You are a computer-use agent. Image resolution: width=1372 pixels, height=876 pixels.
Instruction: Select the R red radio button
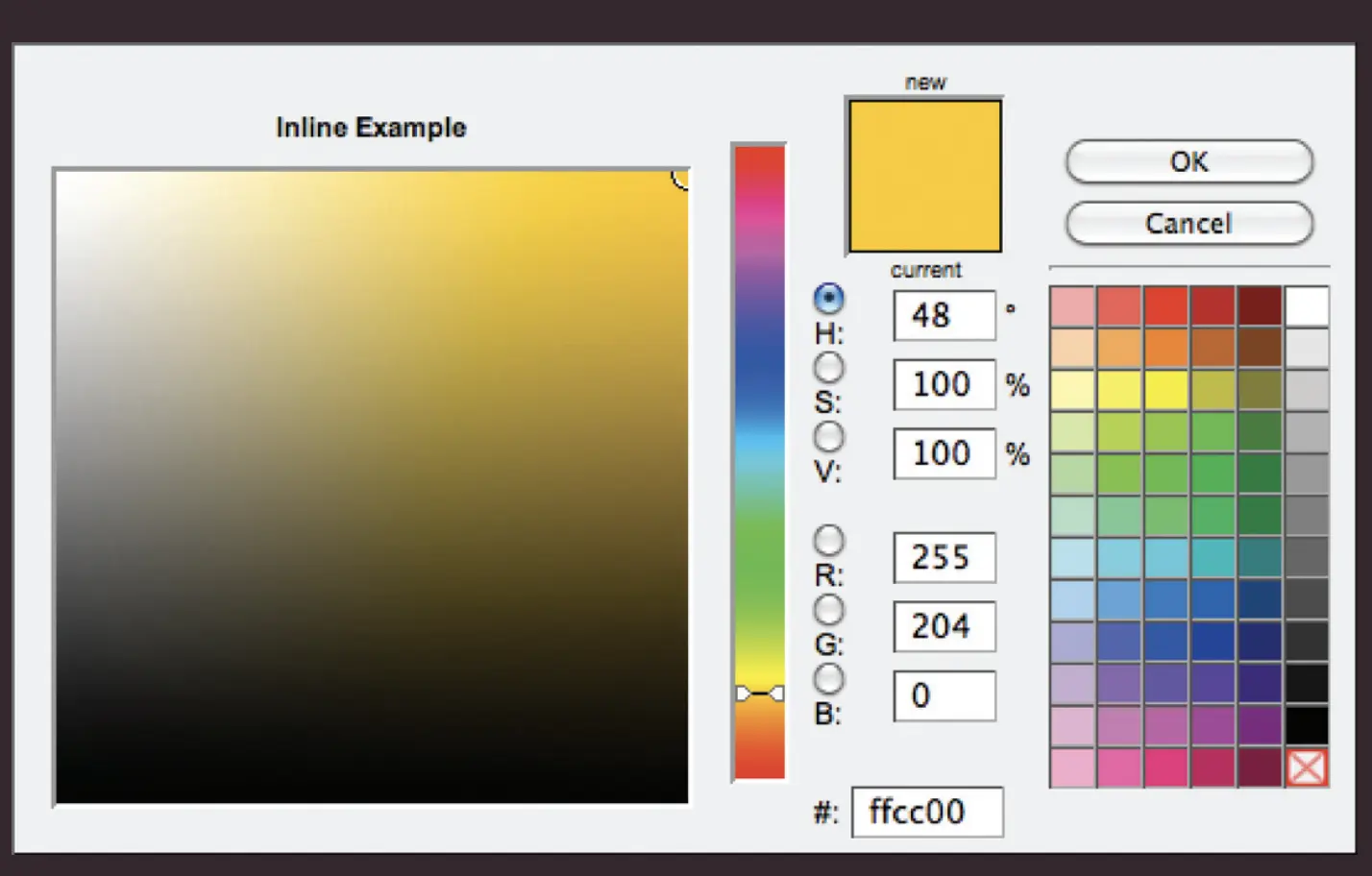point(829,541)
